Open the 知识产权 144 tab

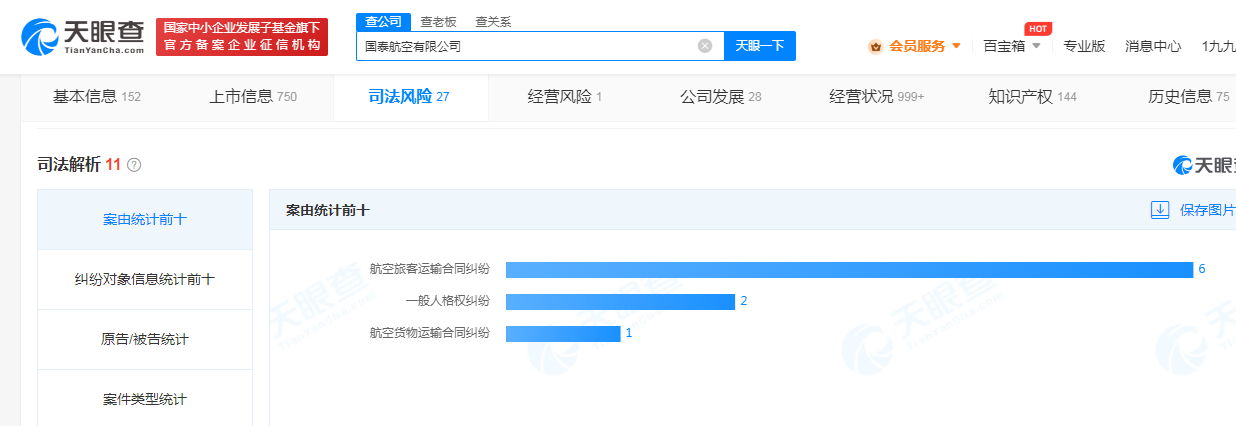[1033, 97]
